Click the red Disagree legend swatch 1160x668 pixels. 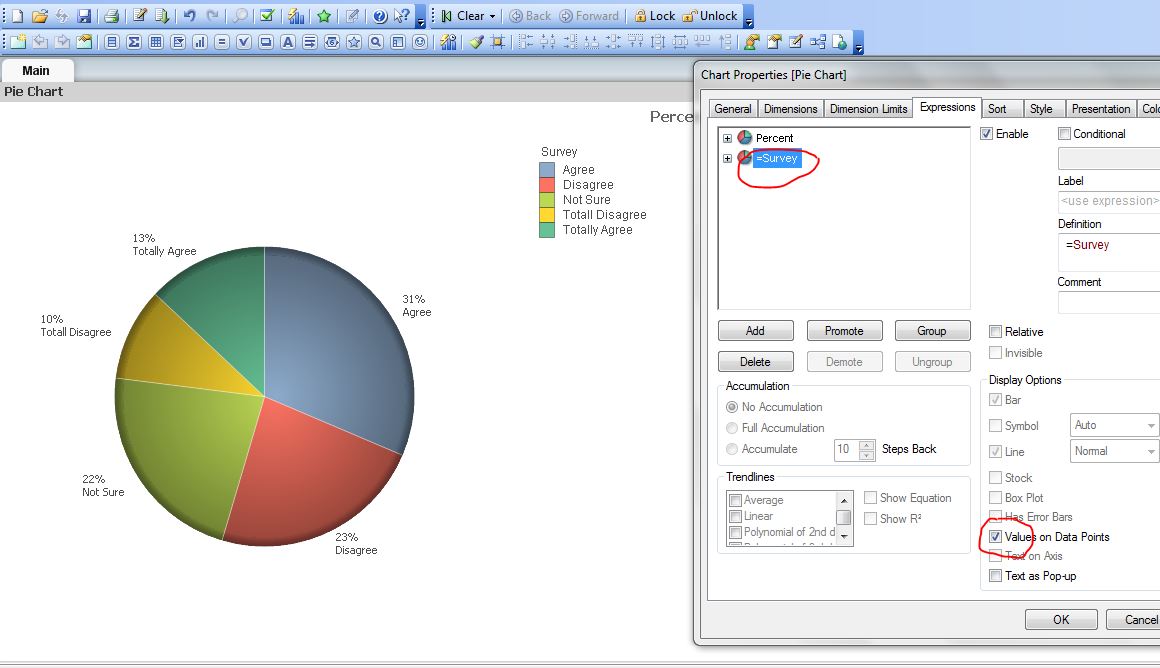tap(547, 185)
